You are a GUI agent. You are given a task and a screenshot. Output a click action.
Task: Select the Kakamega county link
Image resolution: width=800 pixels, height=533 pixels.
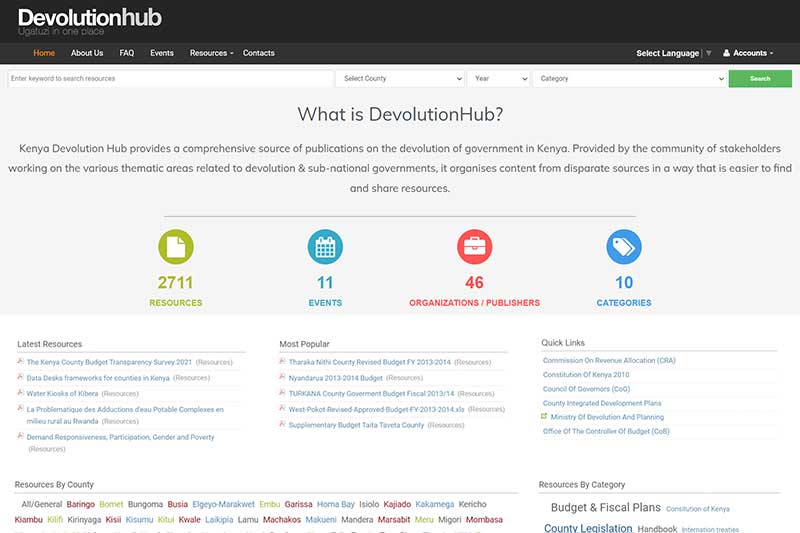(x=435, y=504)
